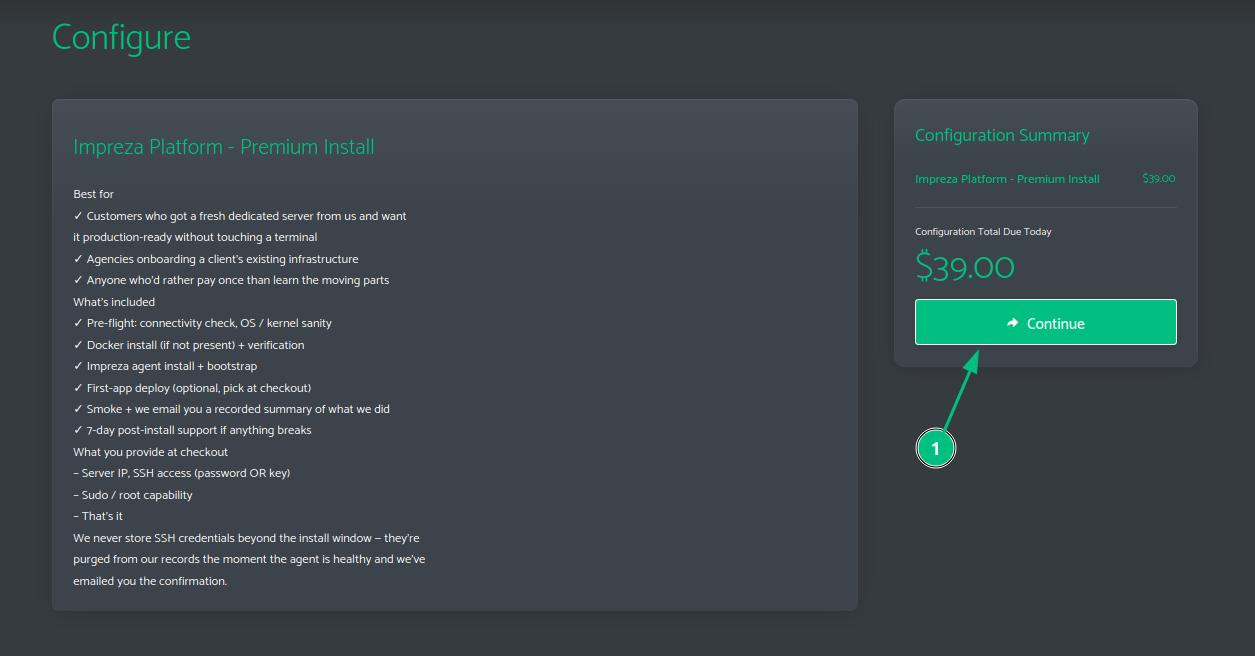Viewport: 1255px width, 656px height.
Task: Click the What's included section label
Action: (x=114, y=302)
